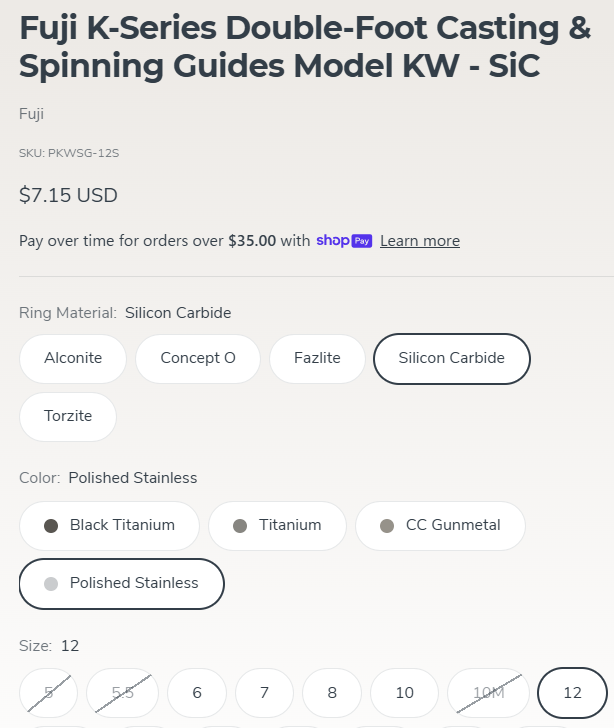Select Fazlite ring material option
Image resolution: width=614 pixels, height=728 pixels.
(317, 358)
